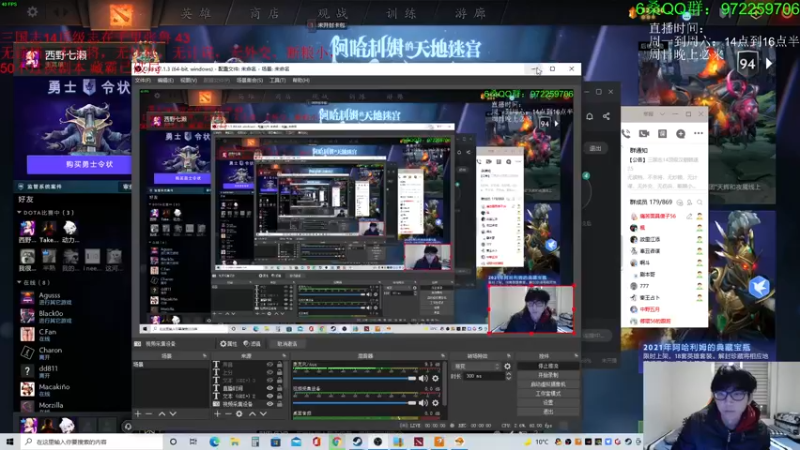This screenshot has width=800, height=450.
Task: Start video call in QQ group window
Action: pos(644,134)
